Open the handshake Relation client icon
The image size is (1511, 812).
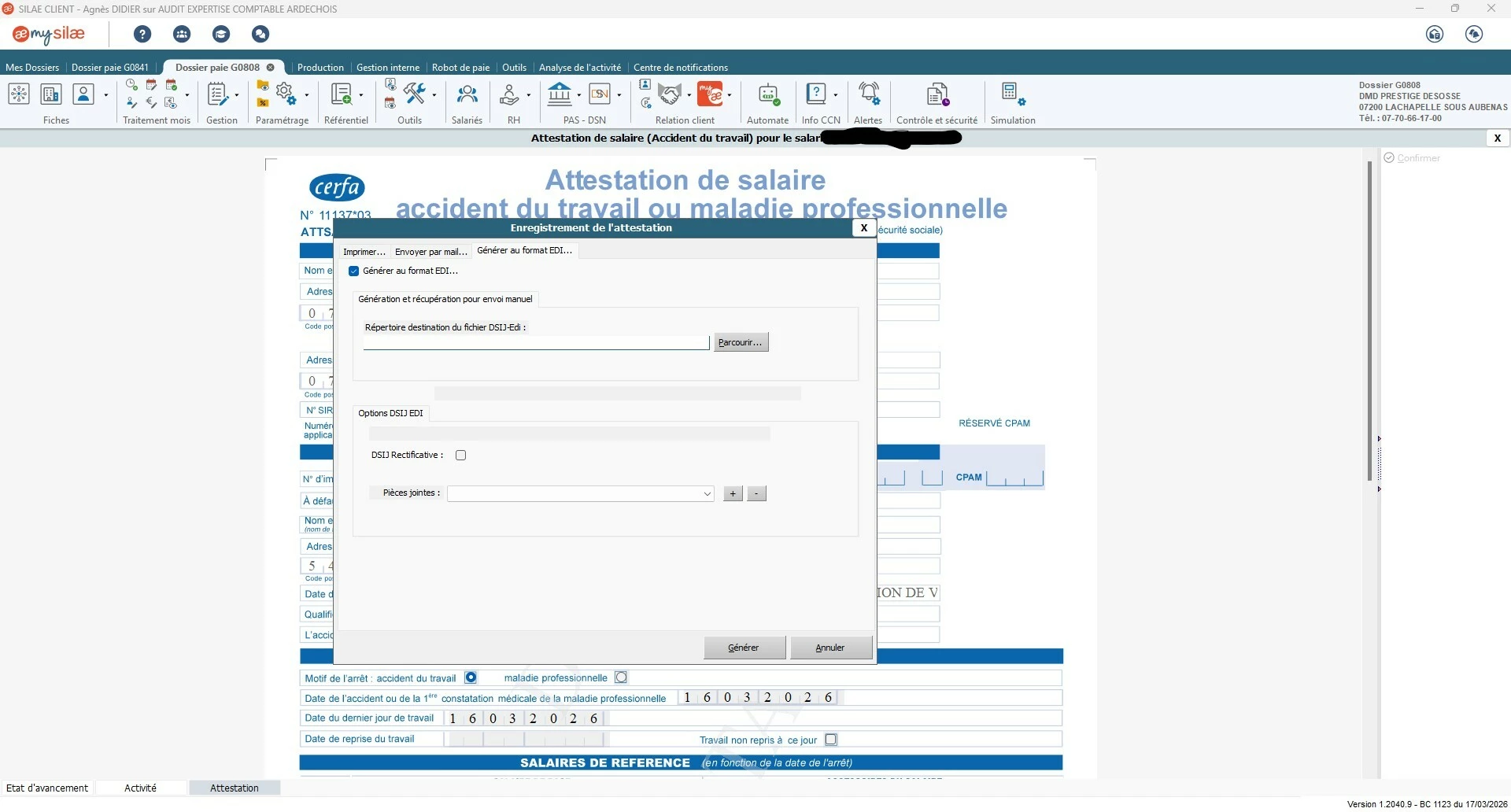tap(670, 94)
